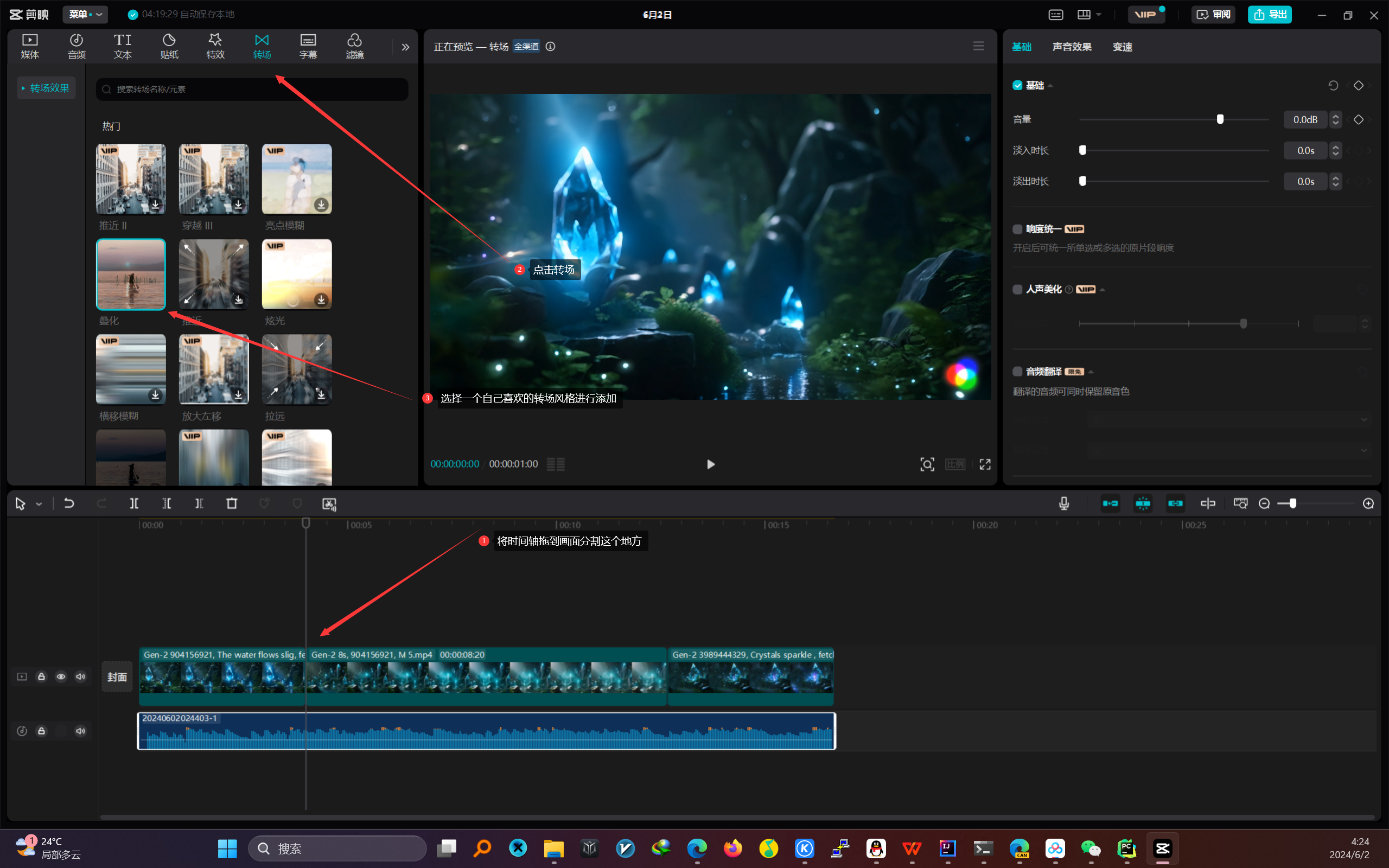This screenshot has height=868, width=1389.
Task: Open the layout dropdown arrow
Action: (1099, 15)
